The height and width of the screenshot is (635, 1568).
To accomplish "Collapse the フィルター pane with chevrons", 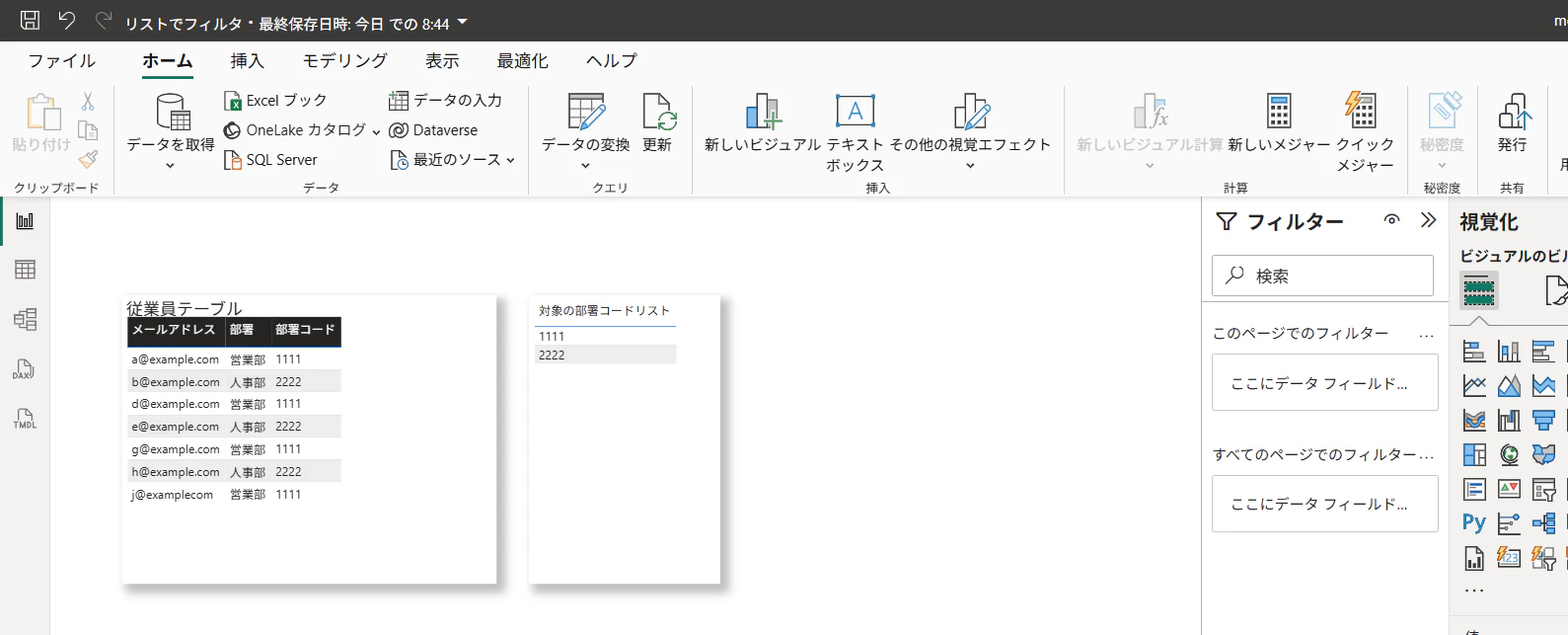I will (1428, 220).
